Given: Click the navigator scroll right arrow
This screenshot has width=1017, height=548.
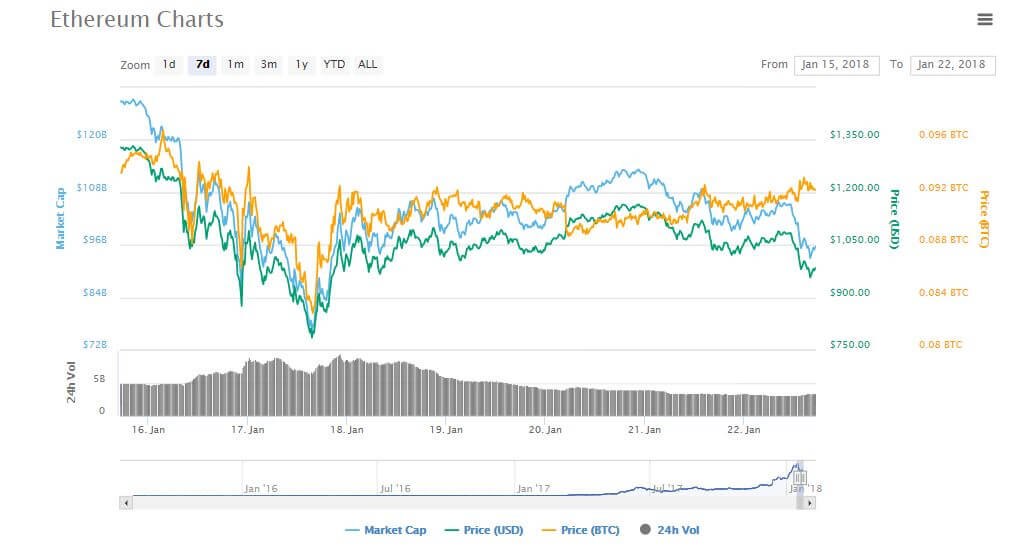Looking at the screenshot, I should click(x=809, y=503).
